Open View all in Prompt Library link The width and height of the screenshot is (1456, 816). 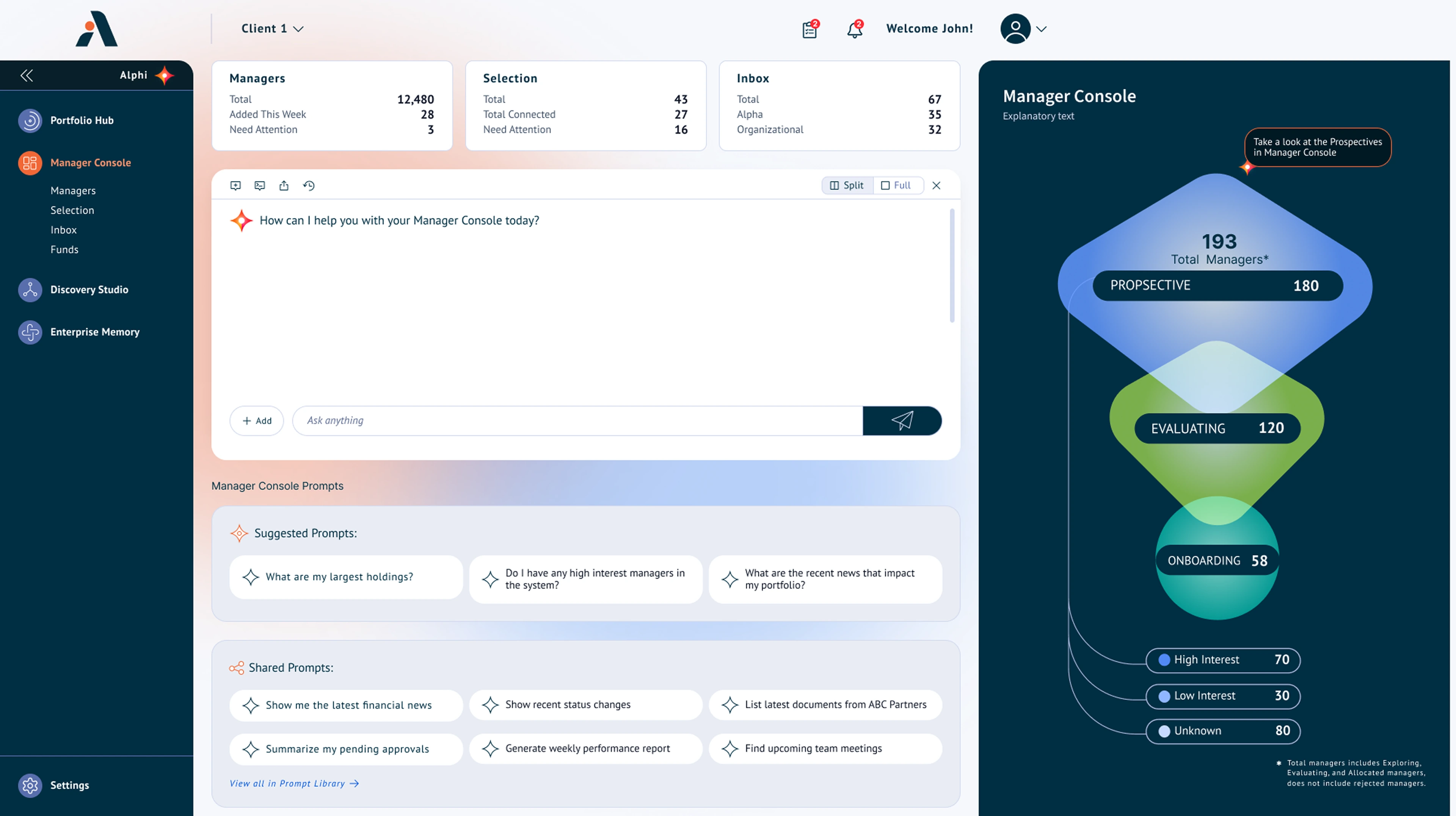click(x=294, y=783)
